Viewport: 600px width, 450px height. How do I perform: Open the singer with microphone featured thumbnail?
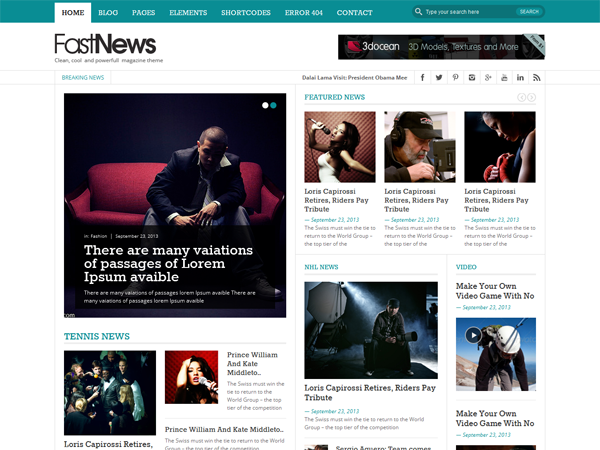click(340, 147)
